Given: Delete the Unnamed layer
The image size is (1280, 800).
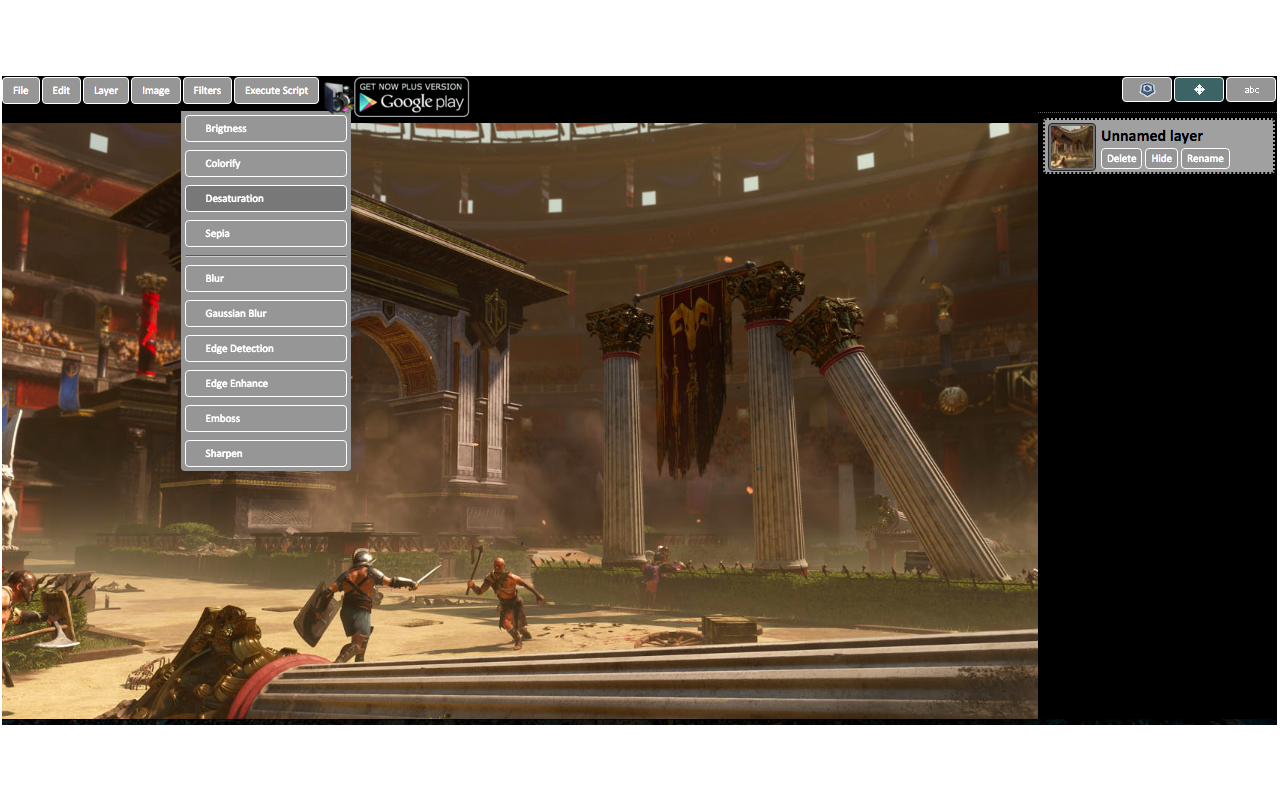Looking at the screenshot, I should [1121, 158].
